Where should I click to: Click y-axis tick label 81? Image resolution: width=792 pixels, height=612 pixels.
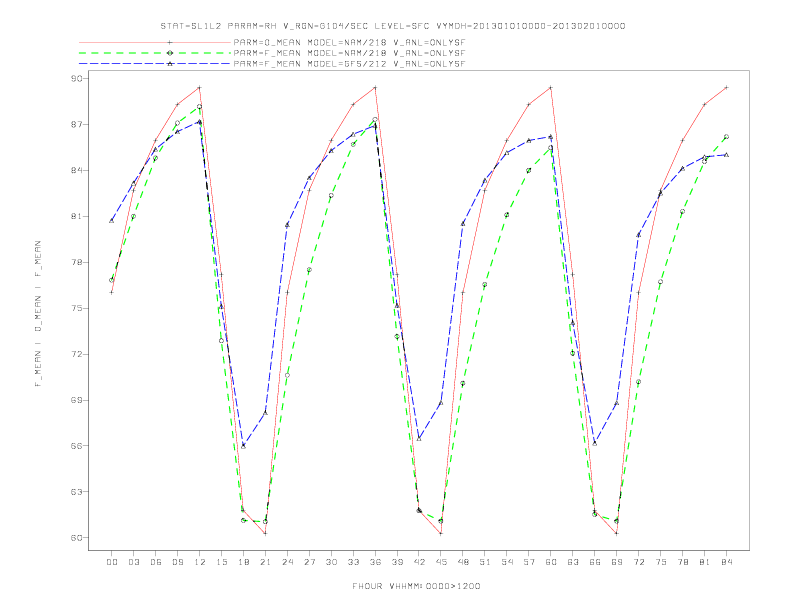(76, 216)
